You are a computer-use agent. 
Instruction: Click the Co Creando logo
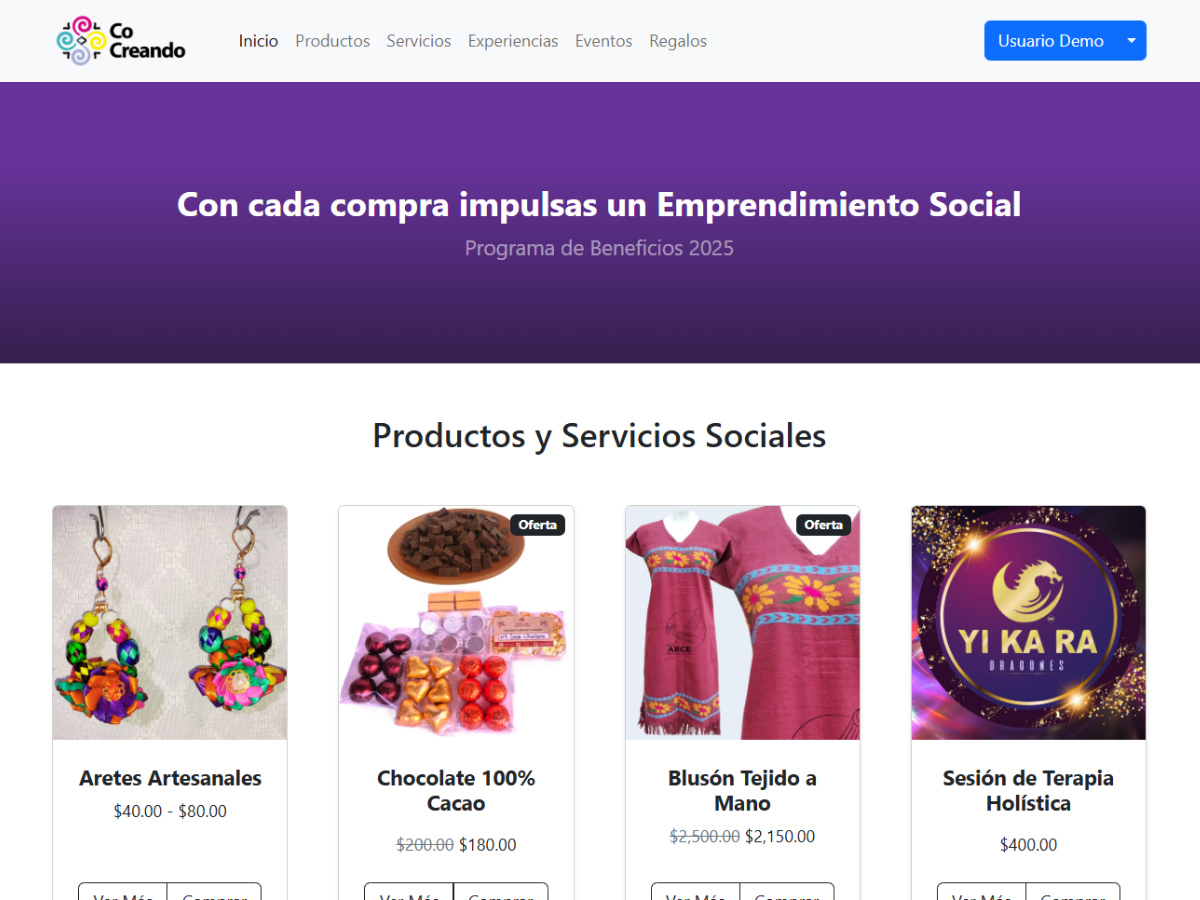click(x=121, y=41)
